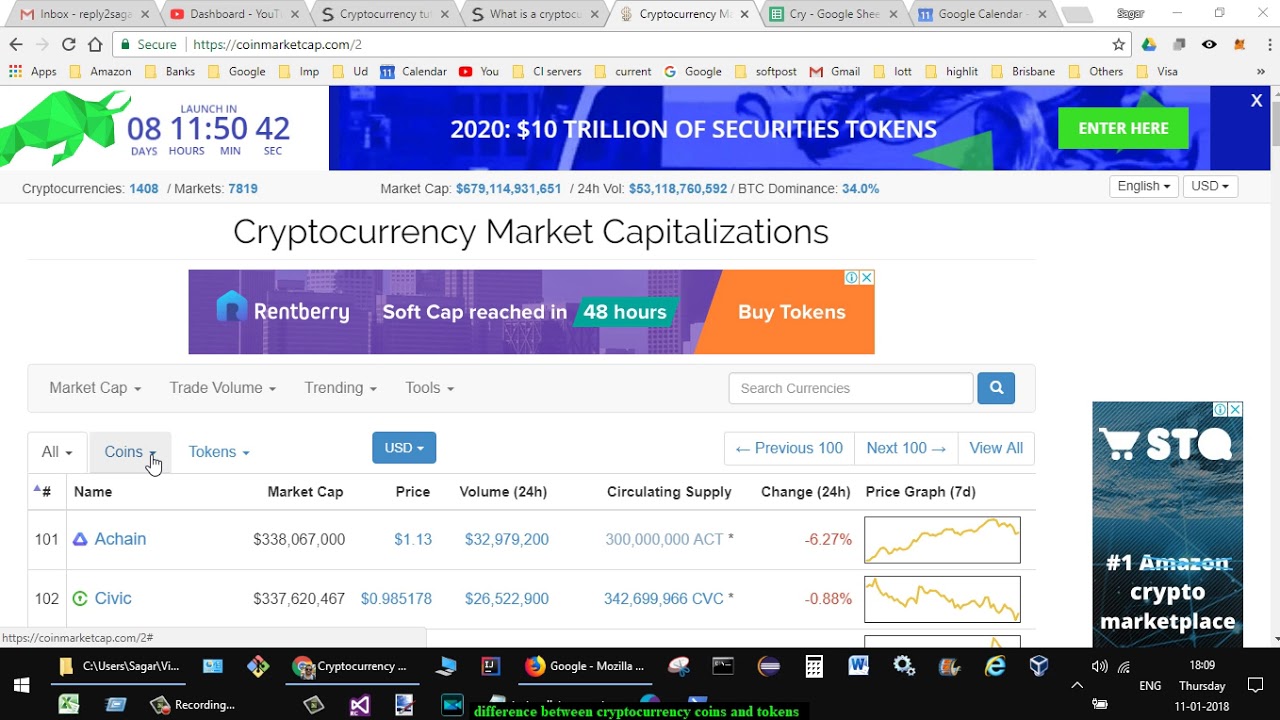Image resolution: width=1280 pixels, height=720 pixels.
Task: Open the Command Prompt taskbar icon
Action: click(723, 666)
